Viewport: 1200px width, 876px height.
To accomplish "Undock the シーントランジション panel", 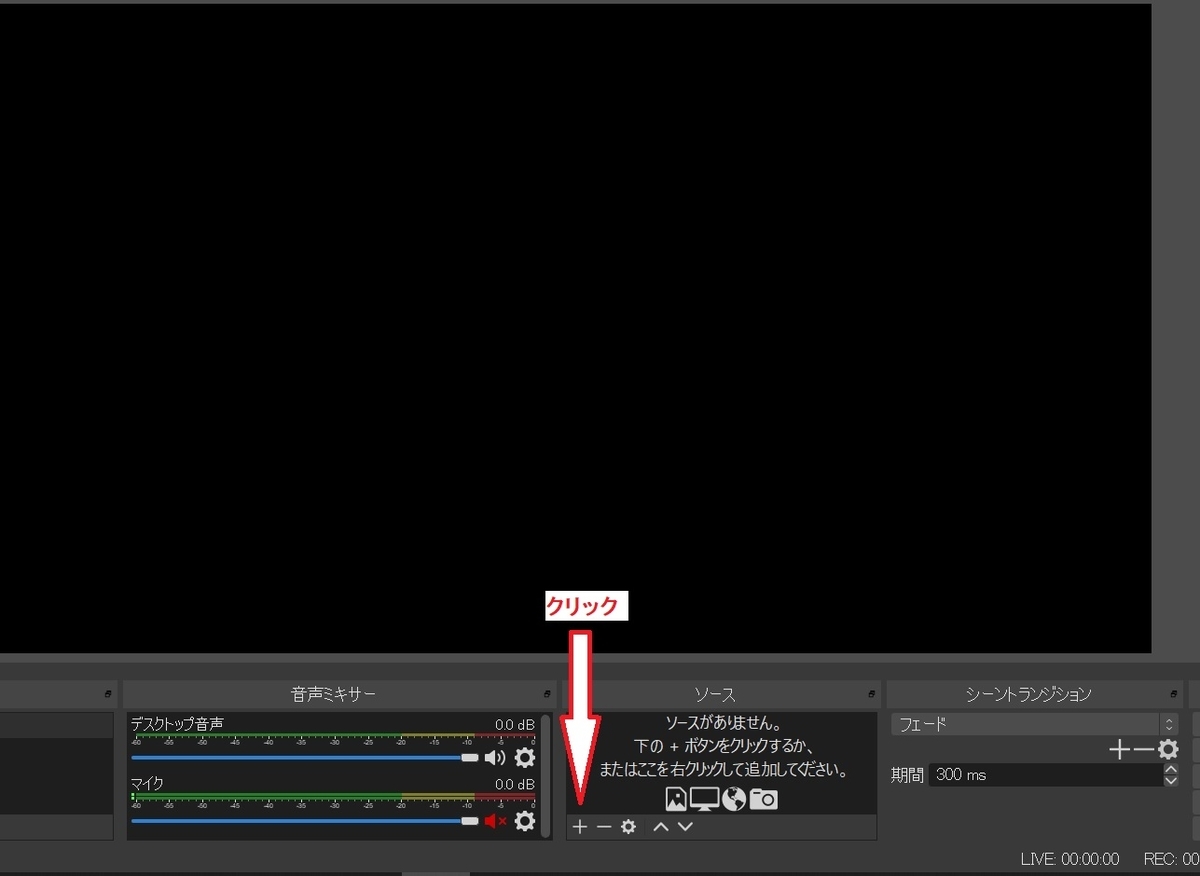I will [1174, 694].
